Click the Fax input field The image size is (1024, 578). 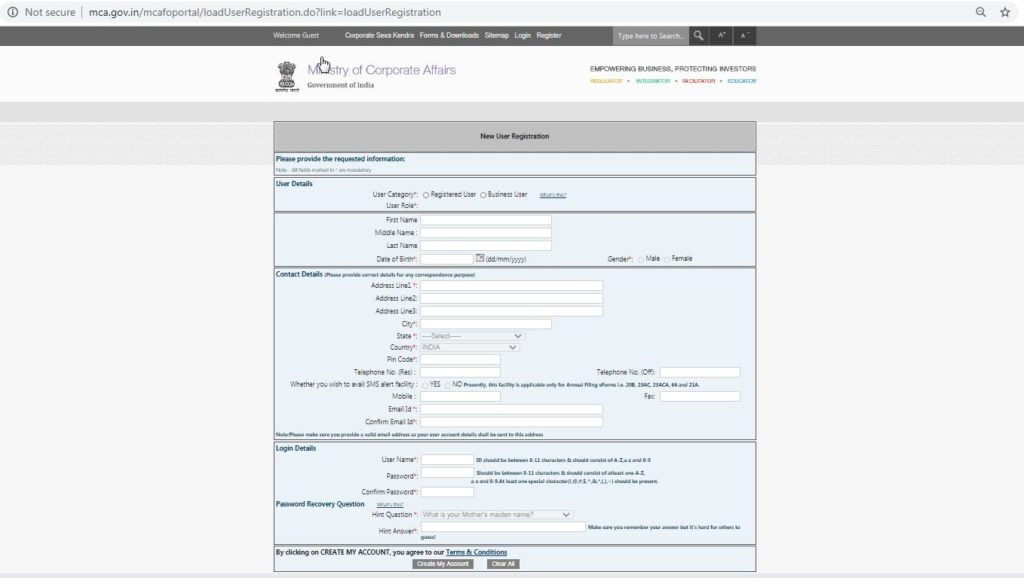pos(700,396)
